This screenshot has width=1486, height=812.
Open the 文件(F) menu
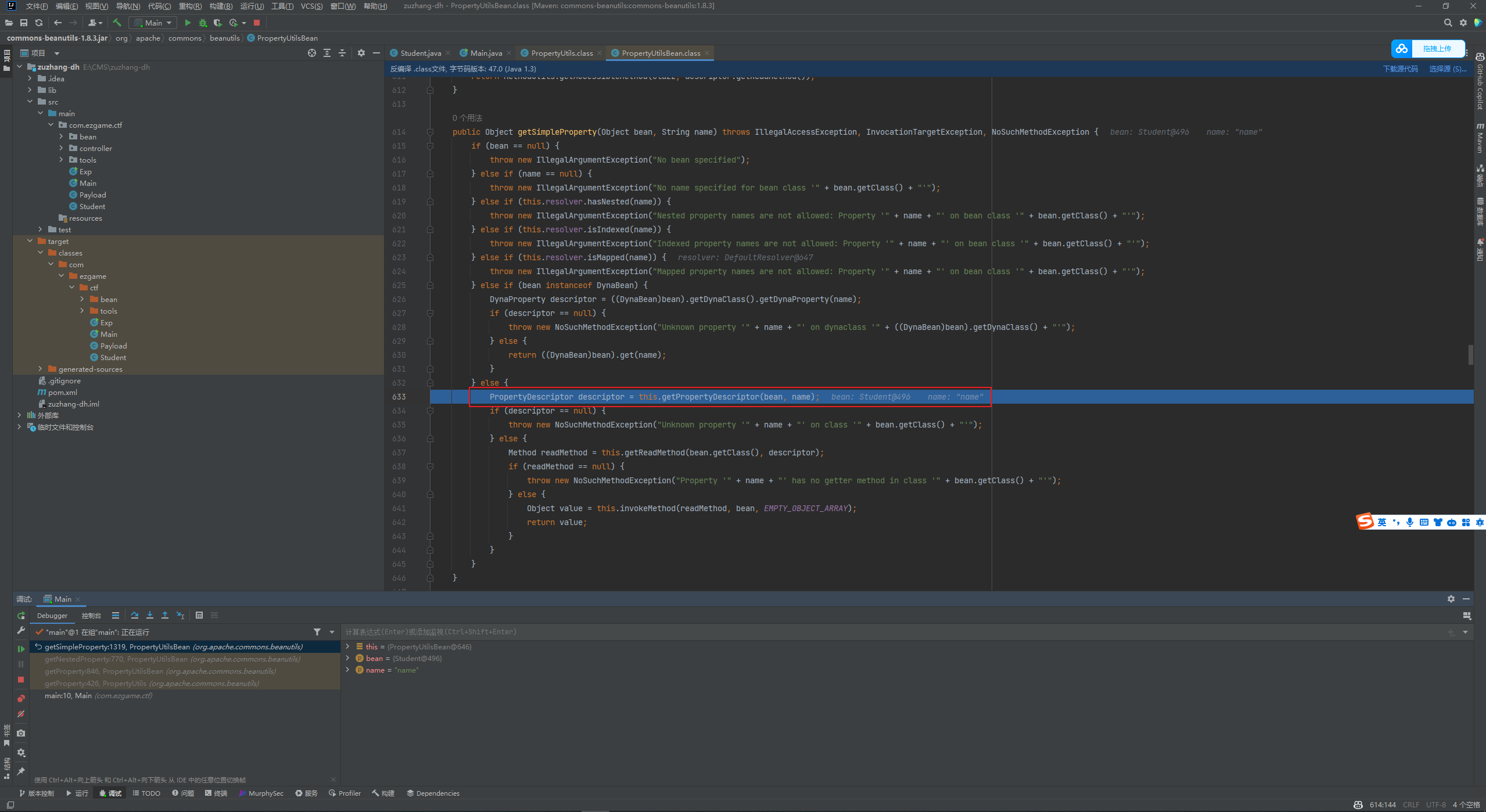click(37, 6)
